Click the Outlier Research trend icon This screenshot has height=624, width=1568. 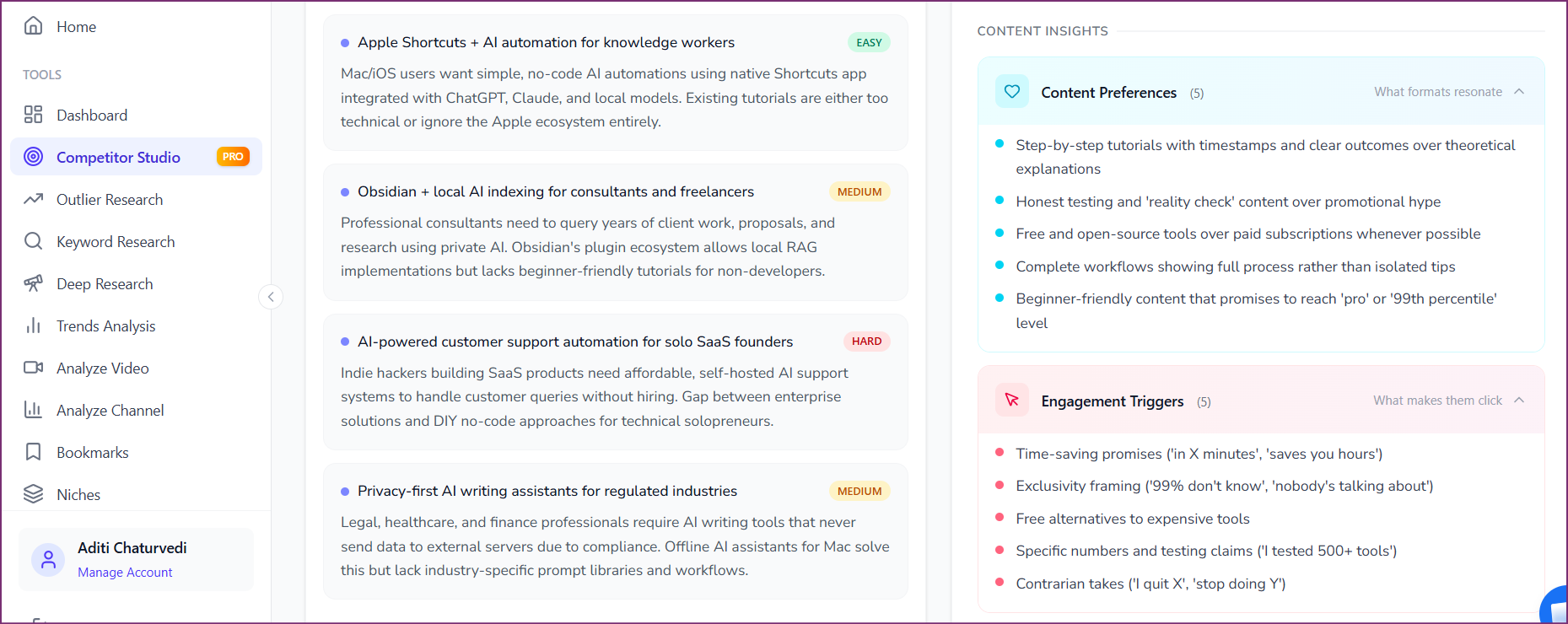tap(33, 199)
